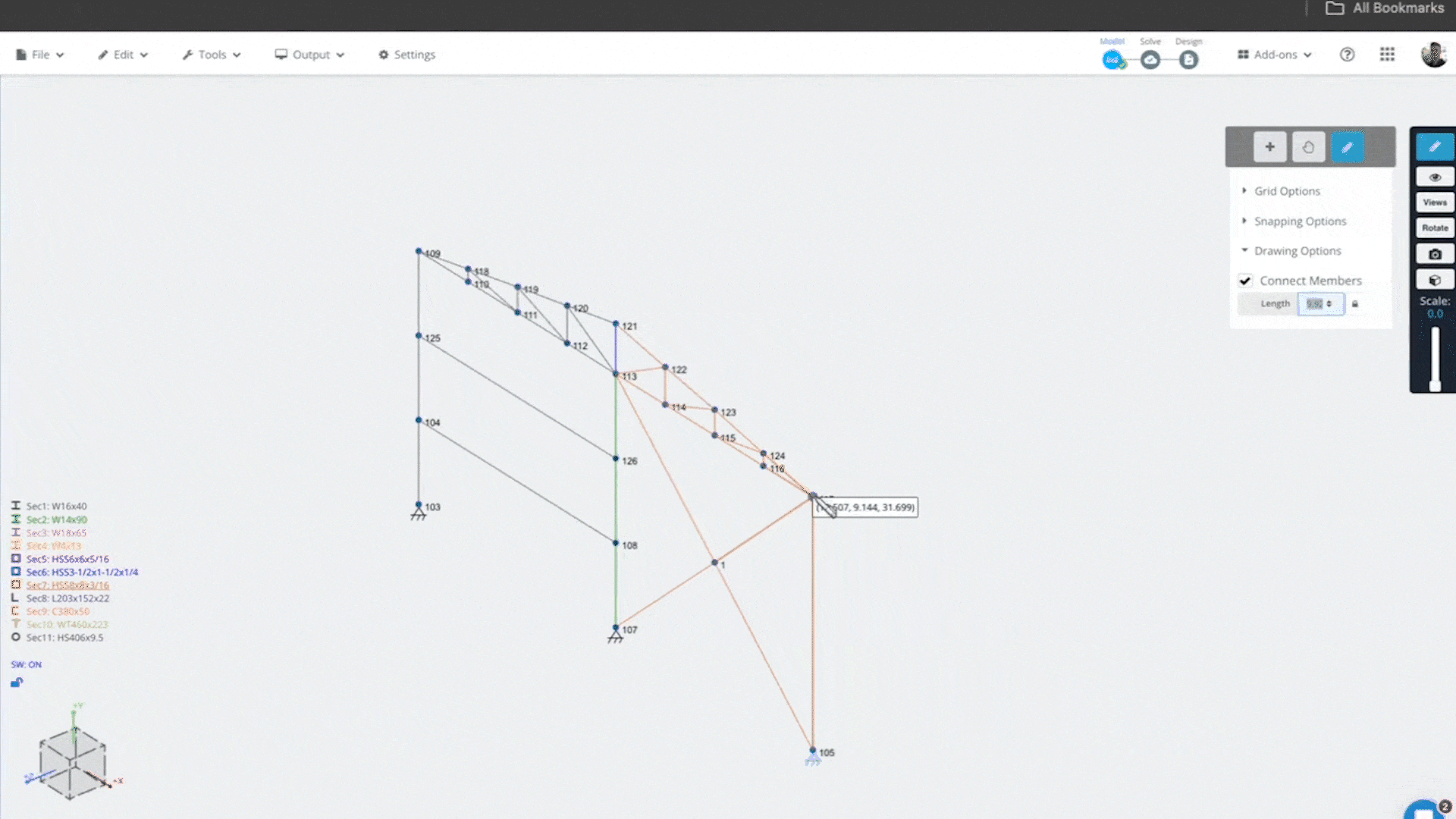Toggle the eye visibility button
Image resolution: width=1456 pixels, height=819 pixels.
(x=1435, y=177)
